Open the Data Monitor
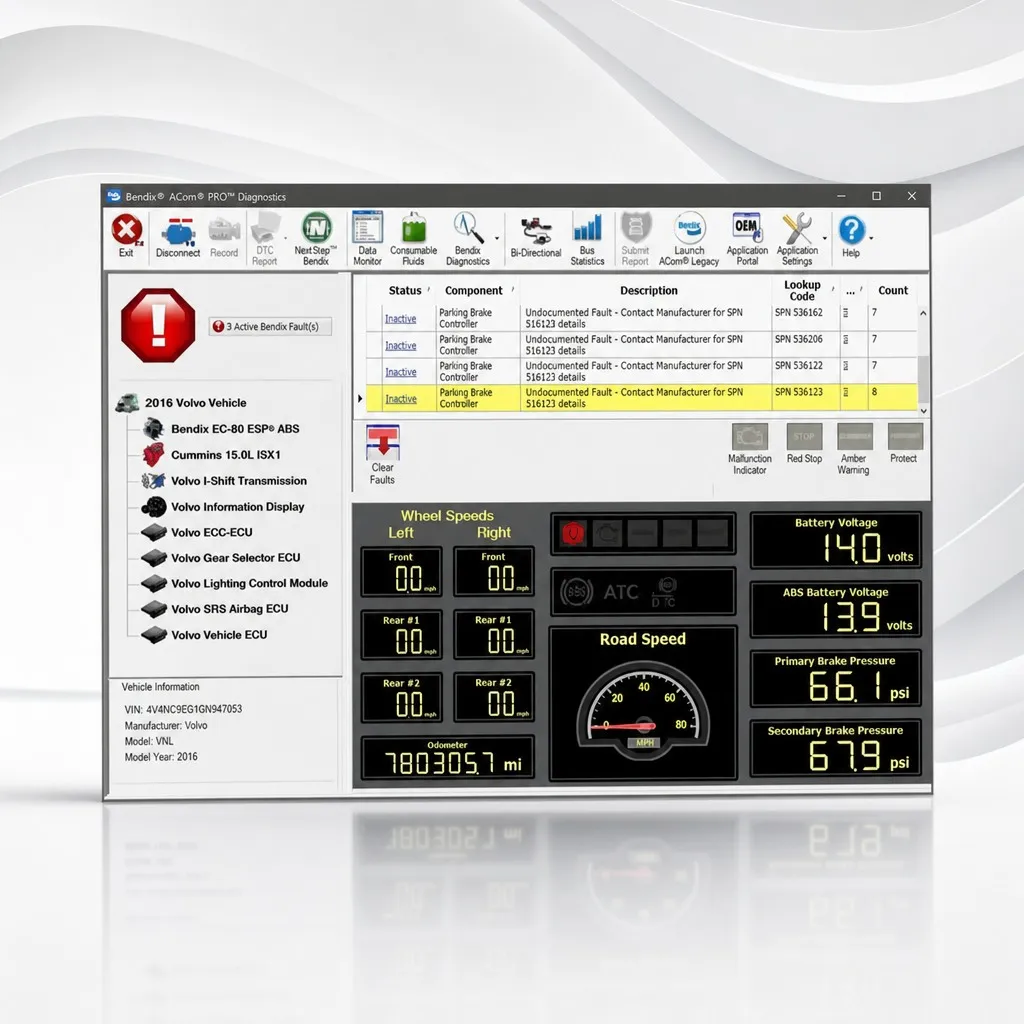The image size is (1024, 1024). tap(367, 238)
